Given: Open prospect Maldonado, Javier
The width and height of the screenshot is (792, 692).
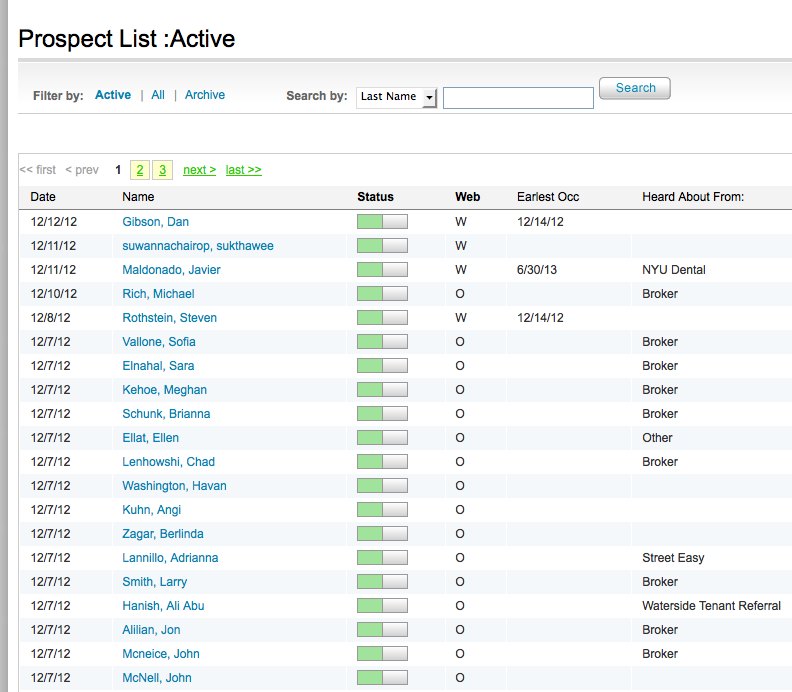Looking at the screenshot, I should (171, 270).
